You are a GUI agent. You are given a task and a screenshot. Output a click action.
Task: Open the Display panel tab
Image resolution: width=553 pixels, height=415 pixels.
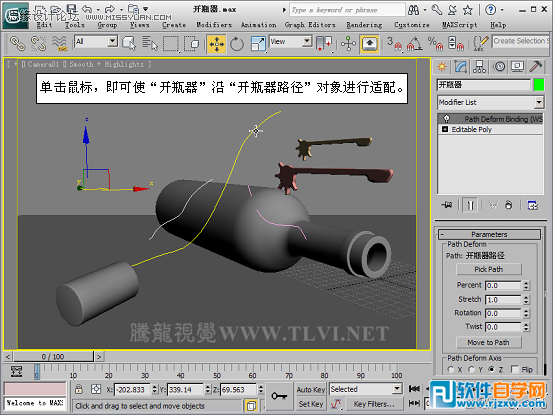click(517, 66)
